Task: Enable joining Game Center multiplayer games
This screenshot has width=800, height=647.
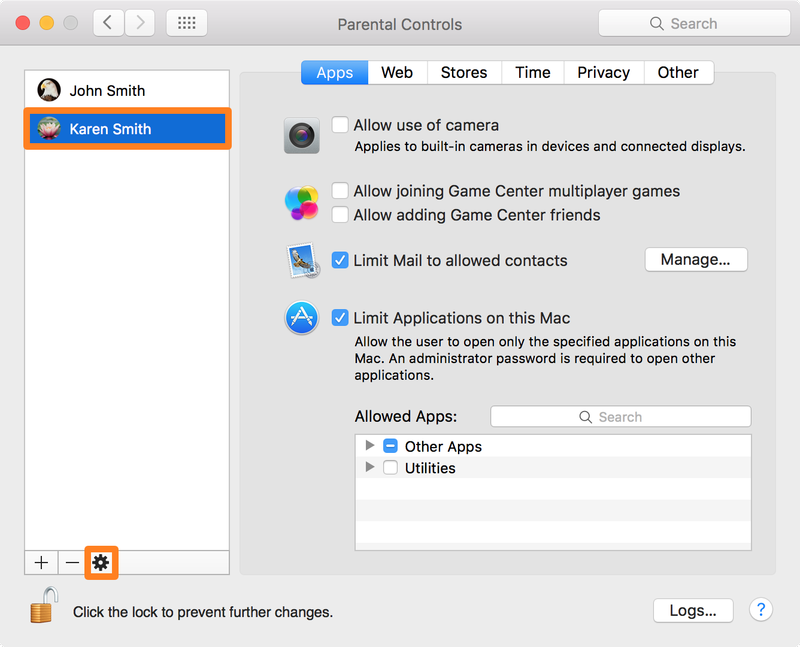Action: 340,191
